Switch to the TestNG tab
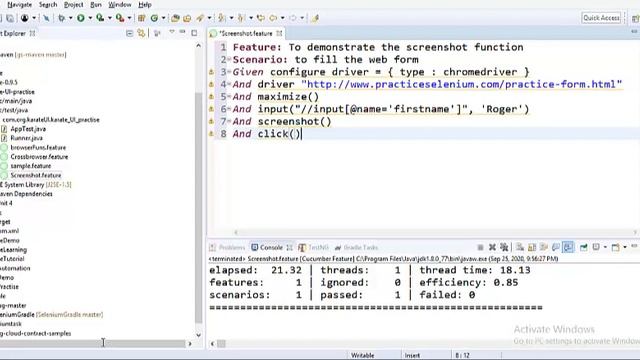 pos(313,247)
